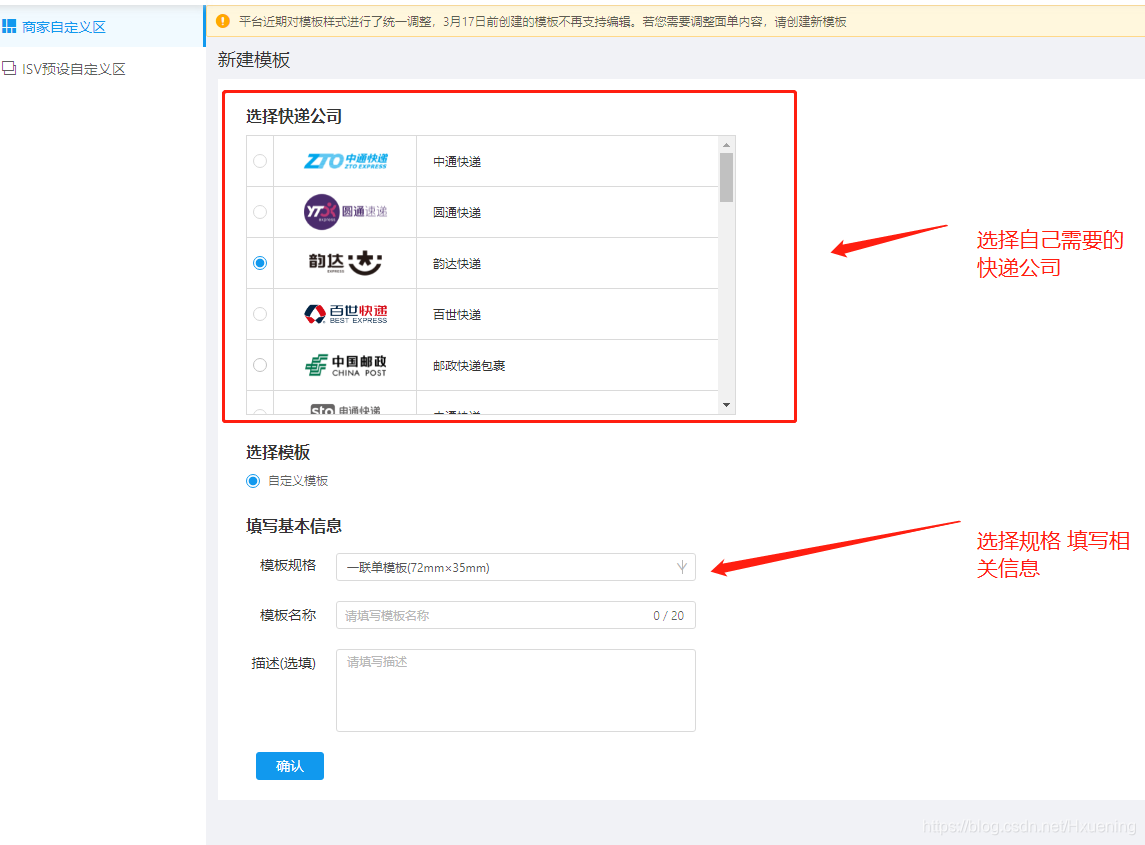Image resolution: width=1145 pixels, height=845 pixels.
Task: Click the 新建模板 page heading
Action: pos(253,60)
